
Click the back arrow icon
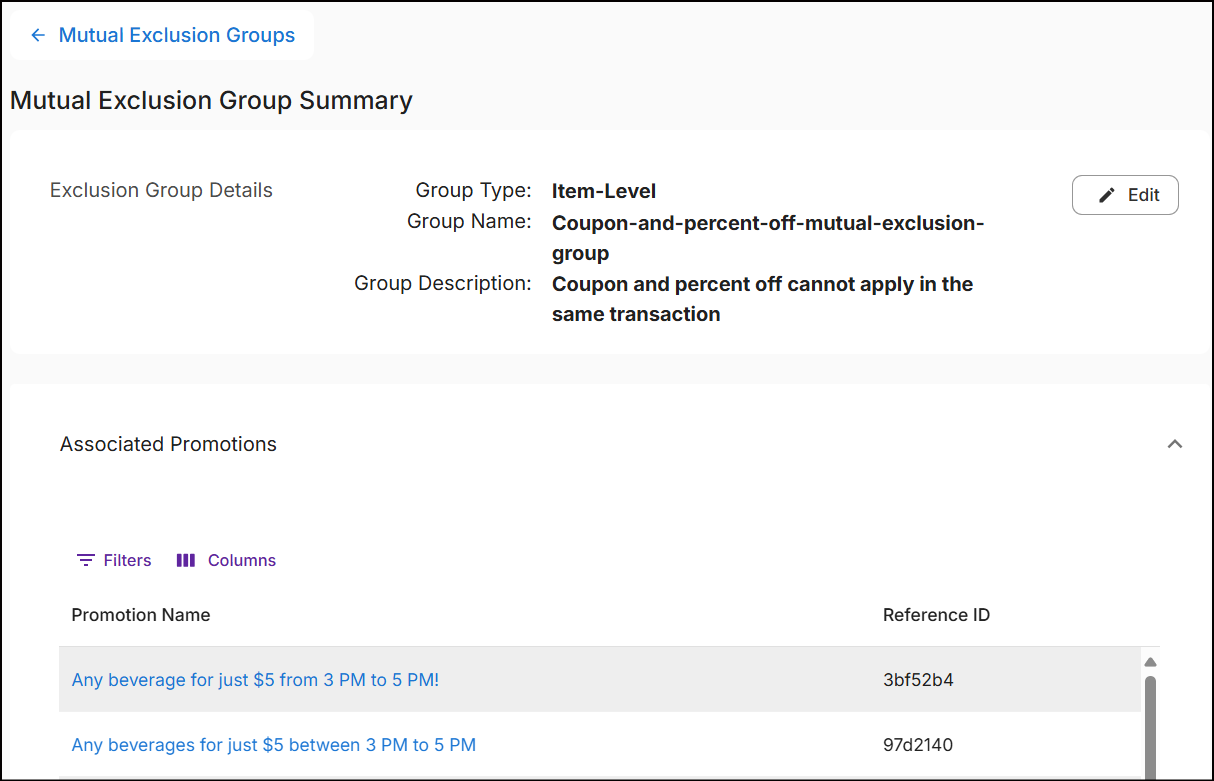(x=38, y=36)
